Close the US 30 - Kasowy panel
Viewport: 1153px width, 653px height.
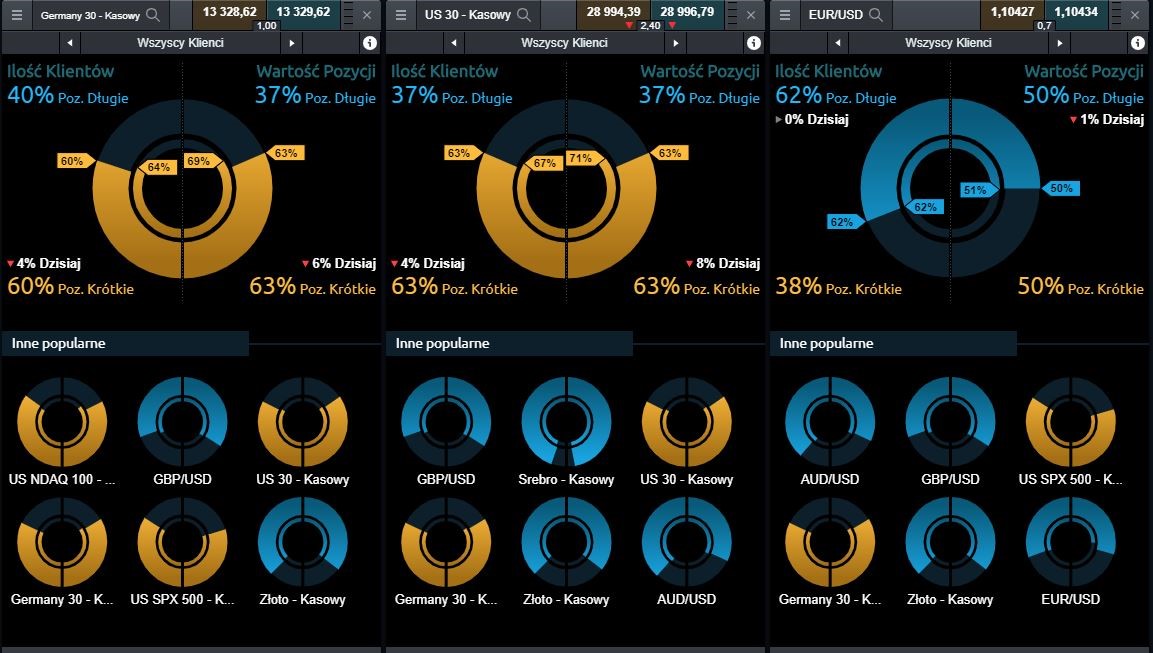click(x=750, y=15)
